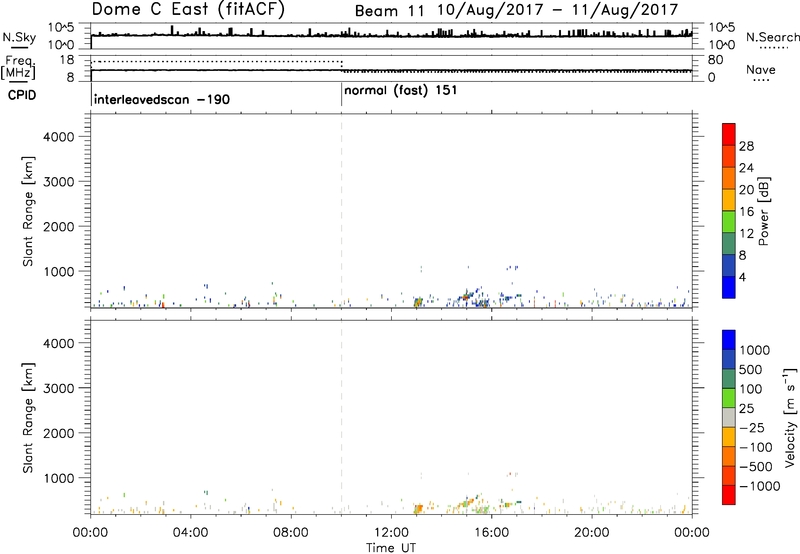
Task: Click the dashed 10:00 UT marker in power panel
Action: 341,209
